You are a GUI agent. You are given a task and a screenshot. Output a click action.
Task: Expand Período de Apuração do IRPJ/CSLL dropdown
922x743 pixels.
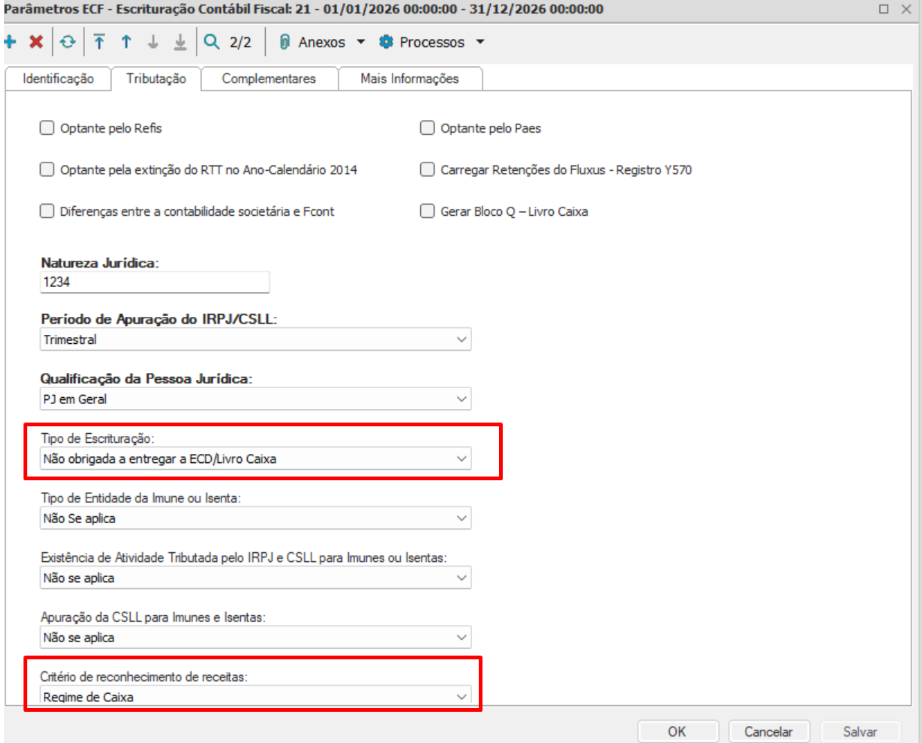point(256,340)
